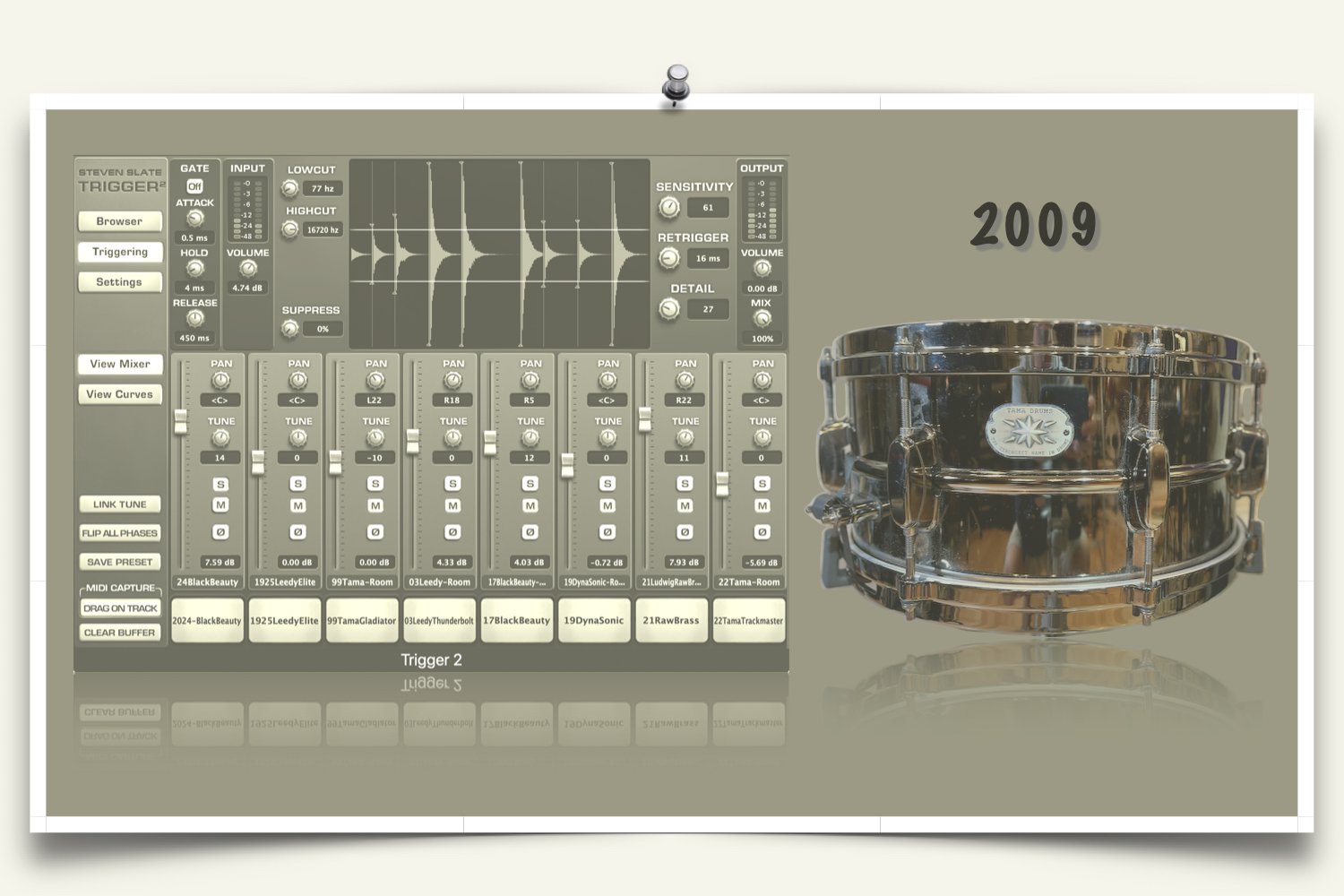Click the waveform trigger display

[x=500, y=254]
